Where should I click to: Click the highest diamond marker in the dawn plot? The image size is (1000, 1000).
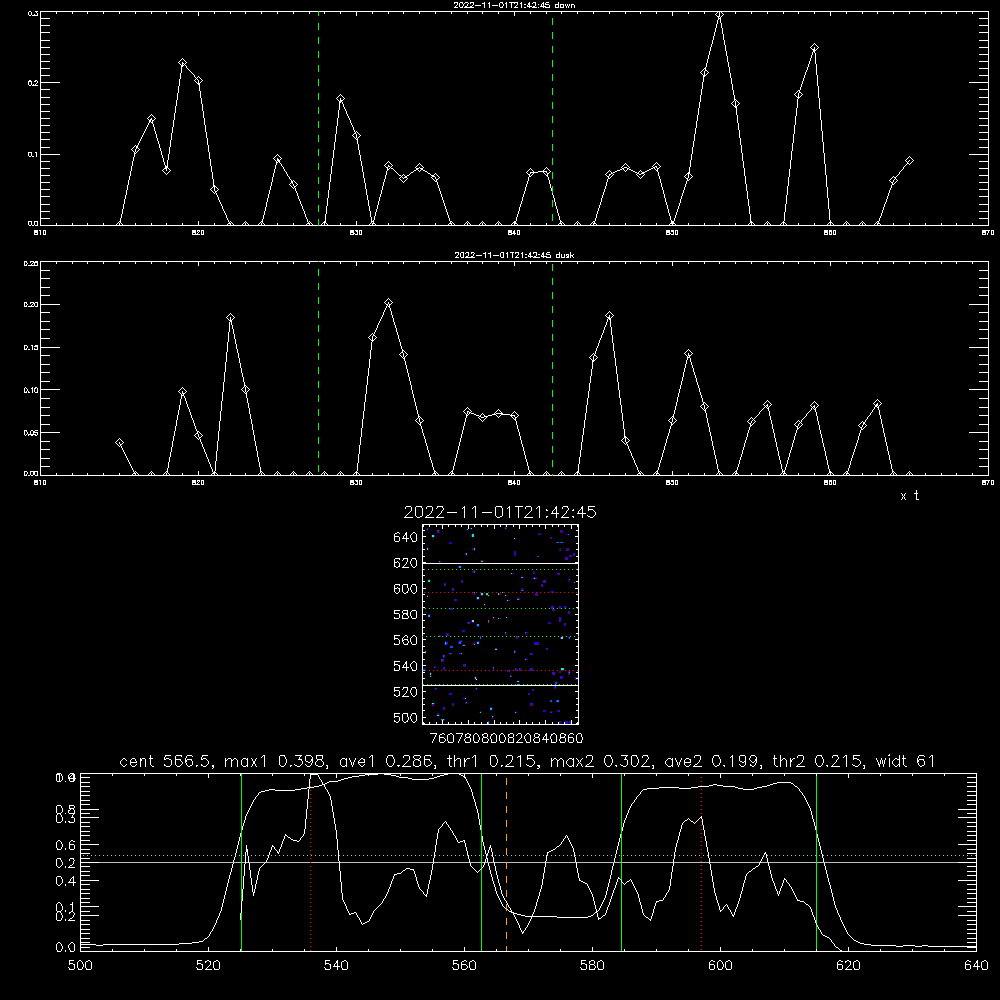point(719,15)
